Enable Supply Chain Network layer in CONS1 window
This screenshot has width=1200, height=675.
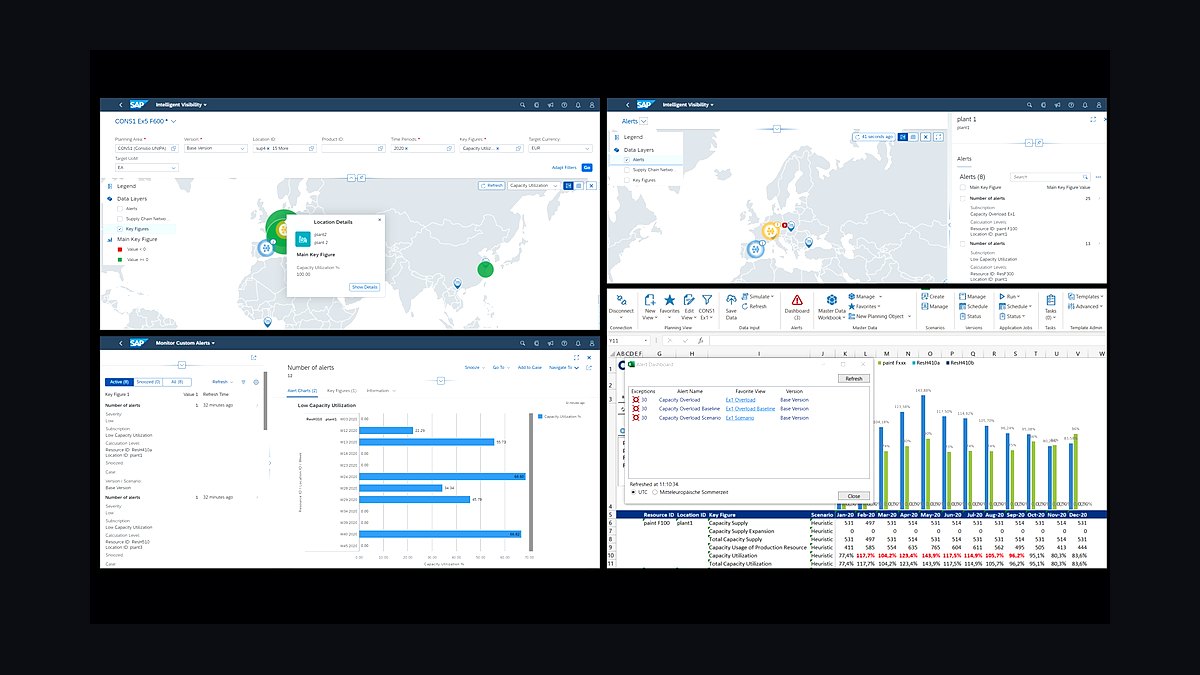pyautogui.click(x=121, y=218)
